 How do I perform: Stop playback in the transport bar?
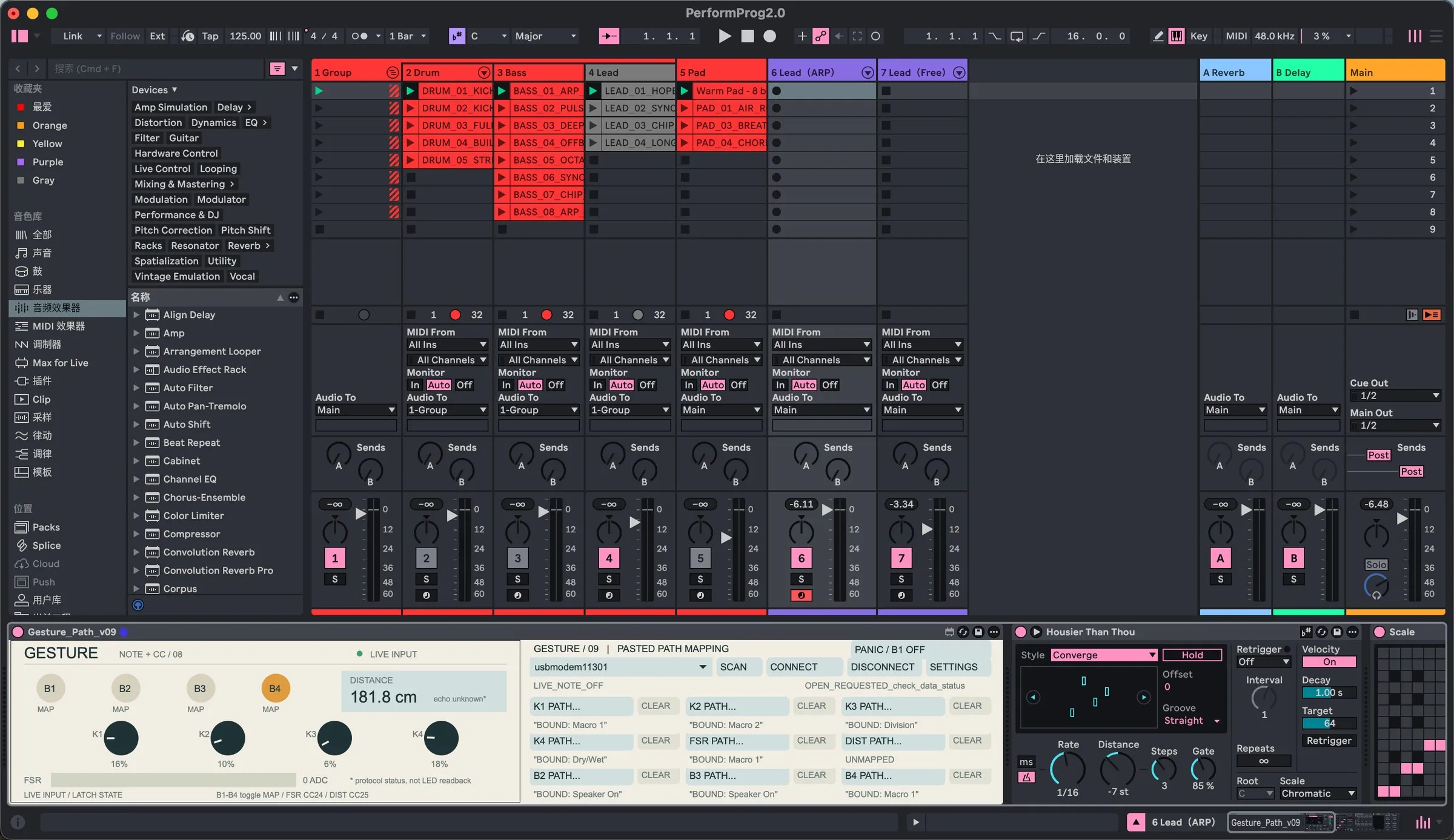tap(748, 36)
